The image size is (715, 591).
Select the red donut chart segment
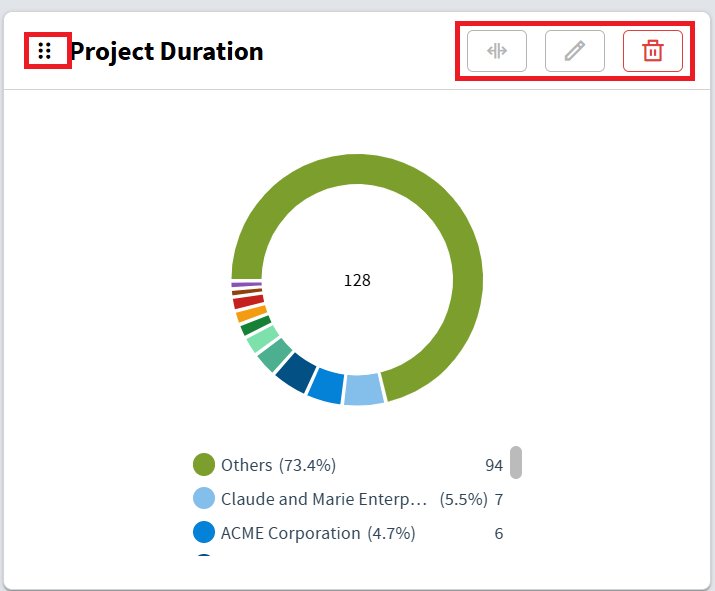click(248, 301)
